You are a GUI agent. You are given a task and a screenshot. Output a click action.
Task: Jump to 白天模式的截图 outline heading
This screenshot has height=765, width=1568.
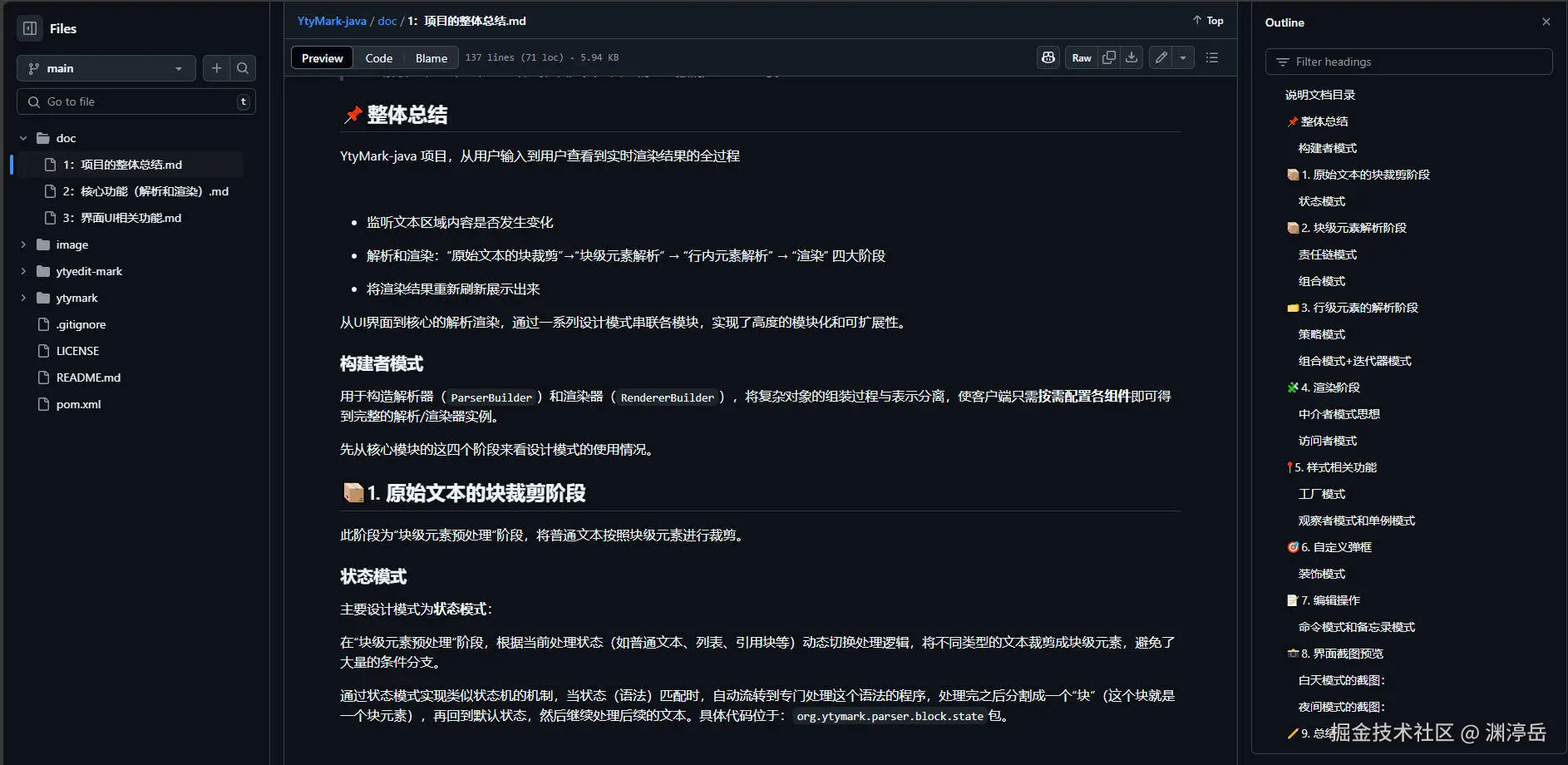(x=1342, y=680)
